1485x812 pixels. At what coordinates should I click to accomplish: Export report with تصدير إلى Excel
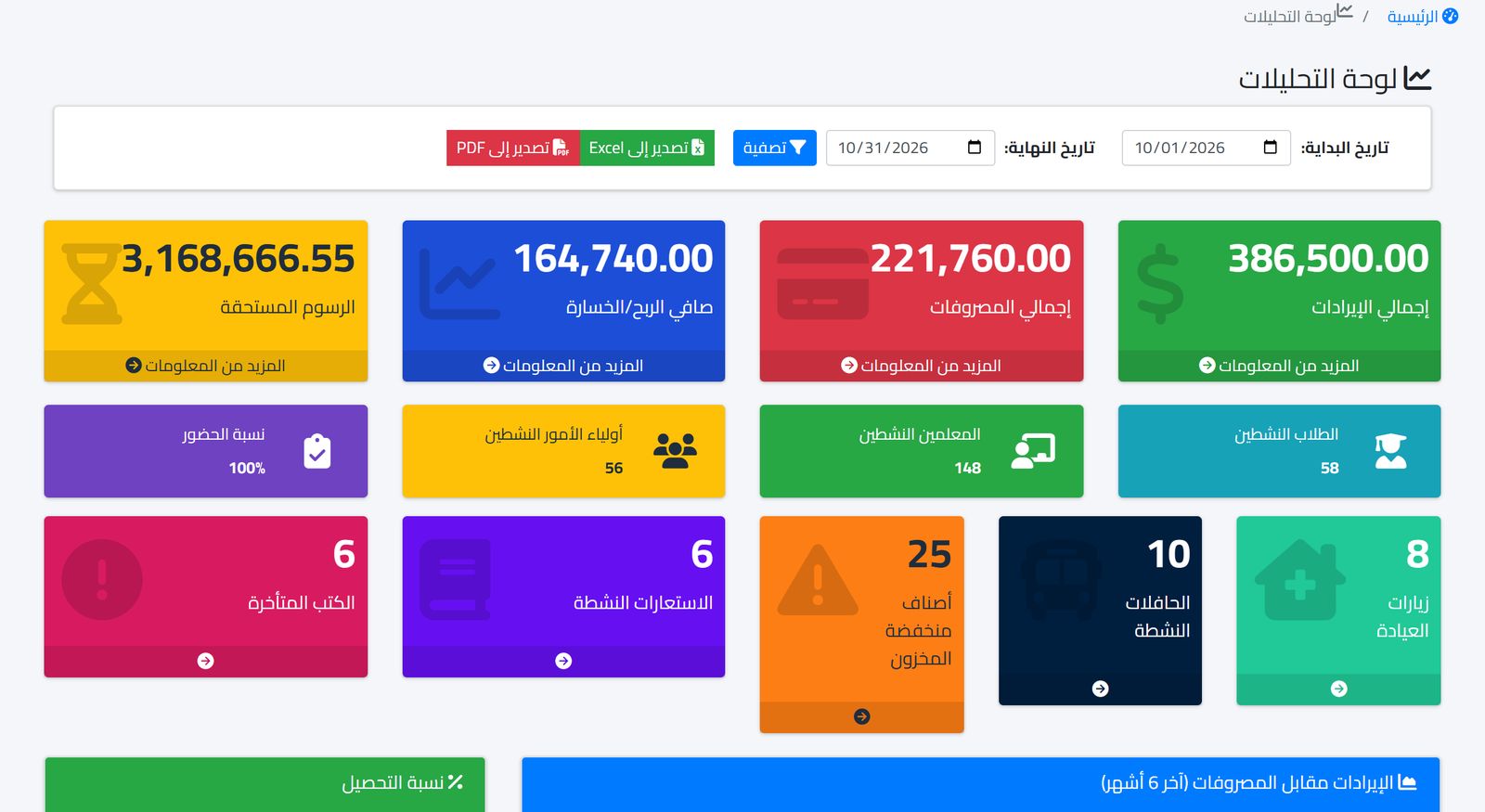click(x=647, y=148)
